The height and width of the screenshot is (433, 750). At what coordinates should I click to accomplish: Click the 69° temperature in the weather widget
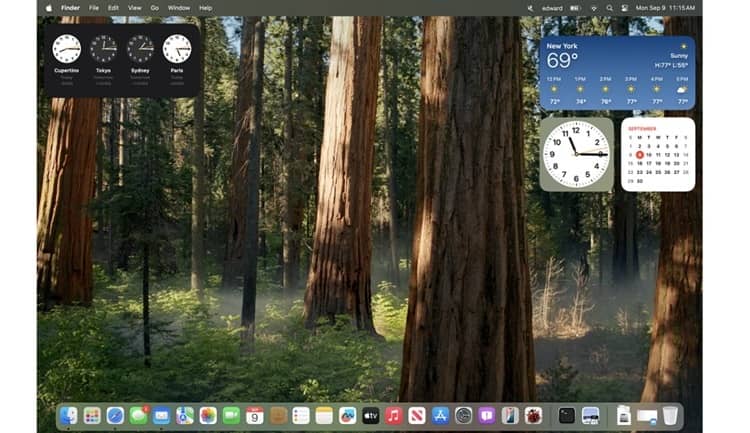(x=562, y=61)
